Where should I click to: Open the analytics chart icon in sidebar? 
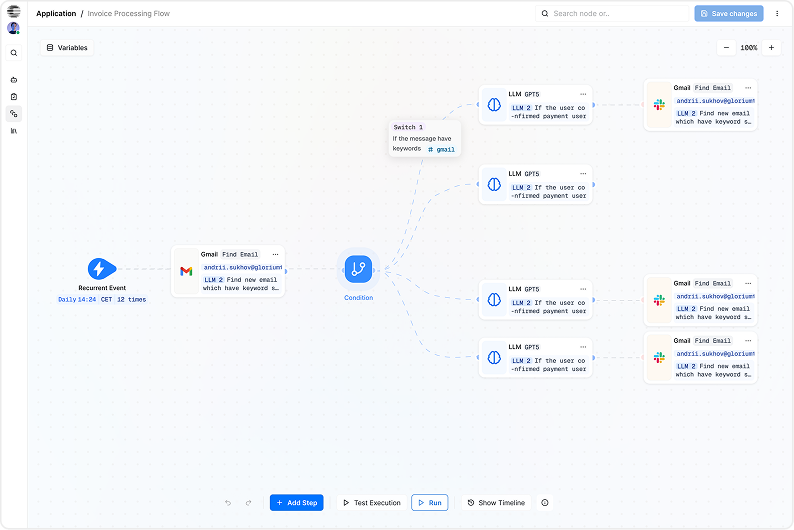(x=14, y=130)
